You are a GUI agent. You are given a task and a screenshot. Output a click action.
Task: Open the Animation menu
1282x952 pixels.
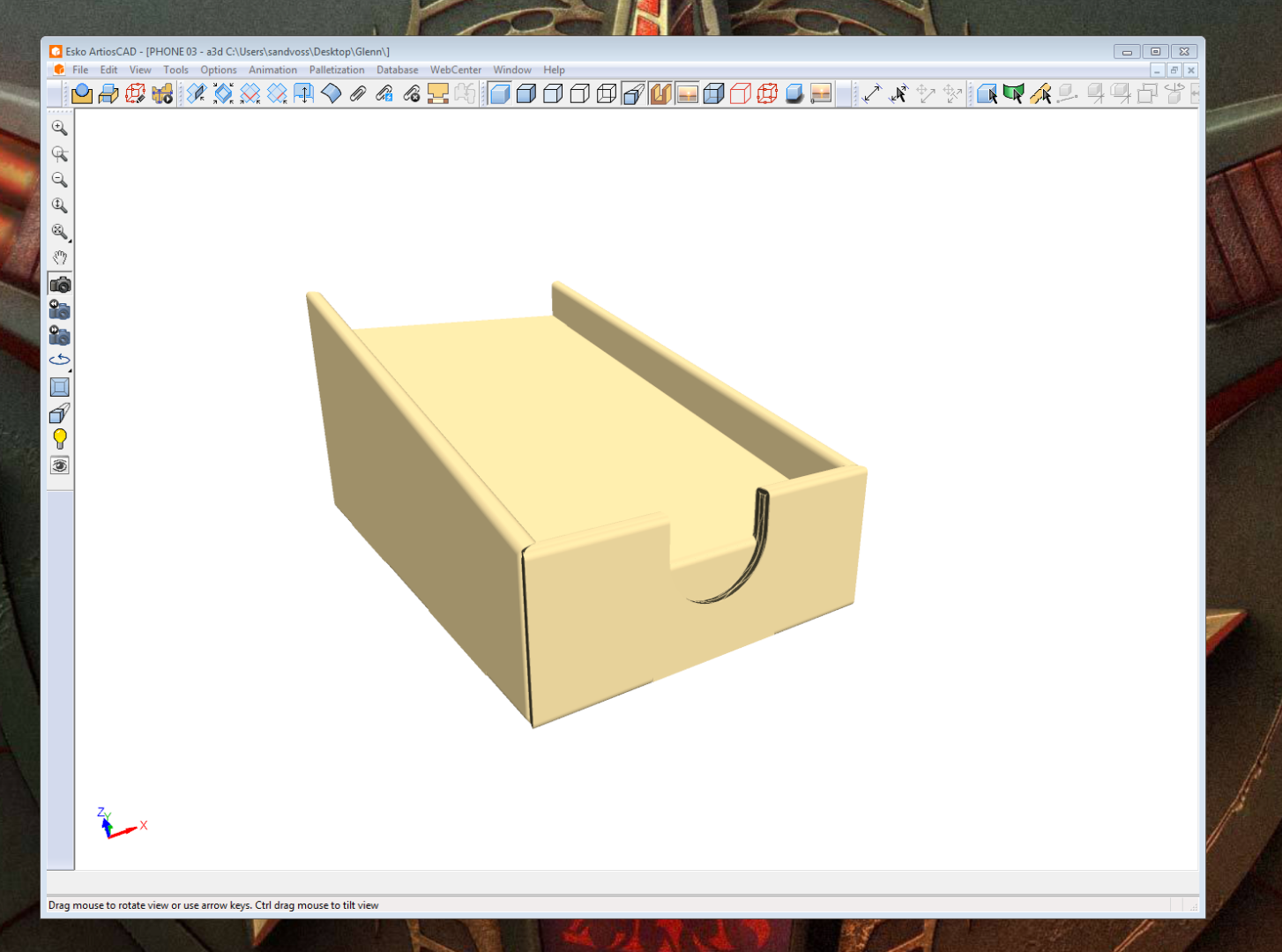[272, 70]
